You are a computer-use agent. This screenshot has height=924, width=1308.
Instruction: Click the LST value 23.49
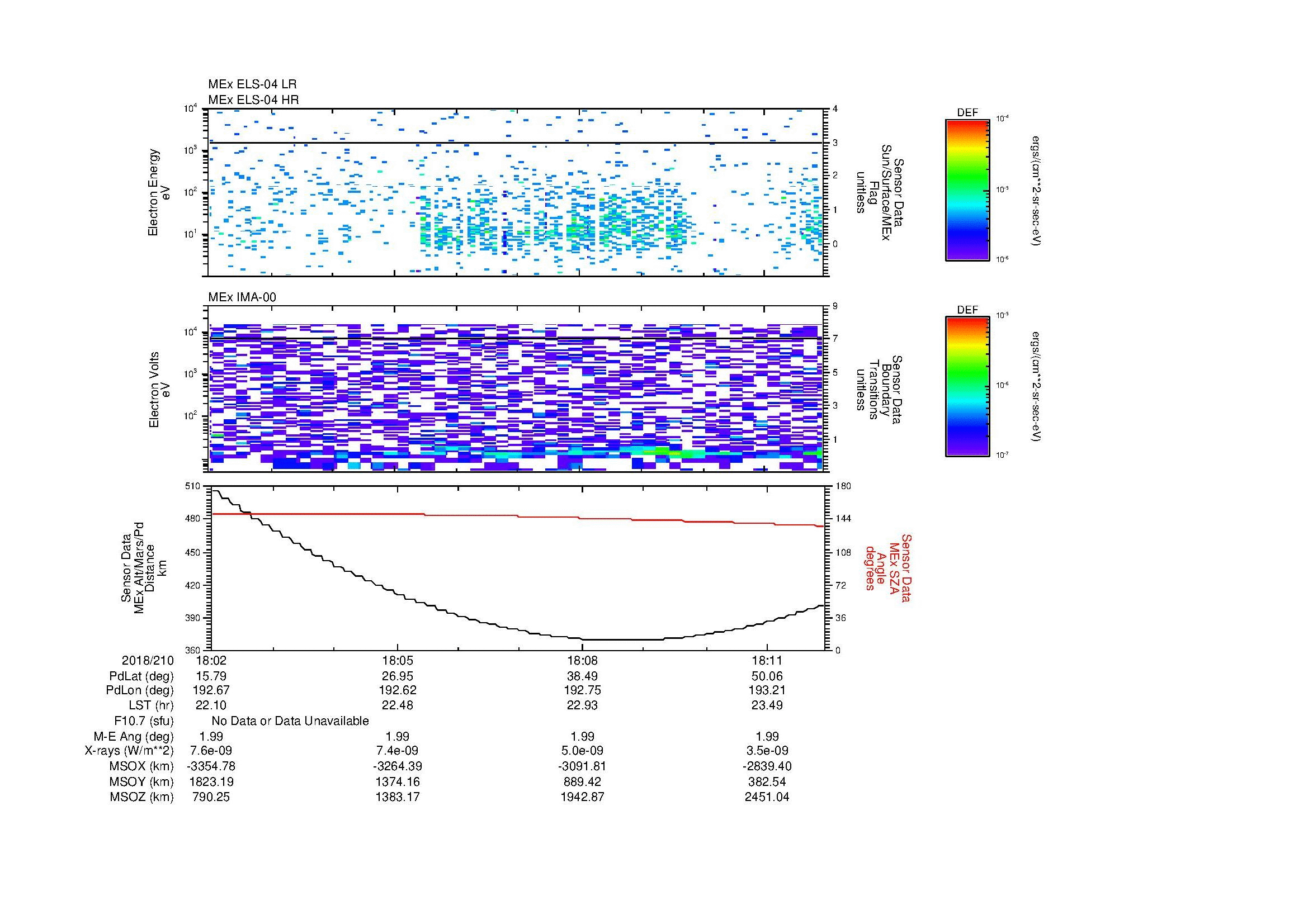(767, 705)
